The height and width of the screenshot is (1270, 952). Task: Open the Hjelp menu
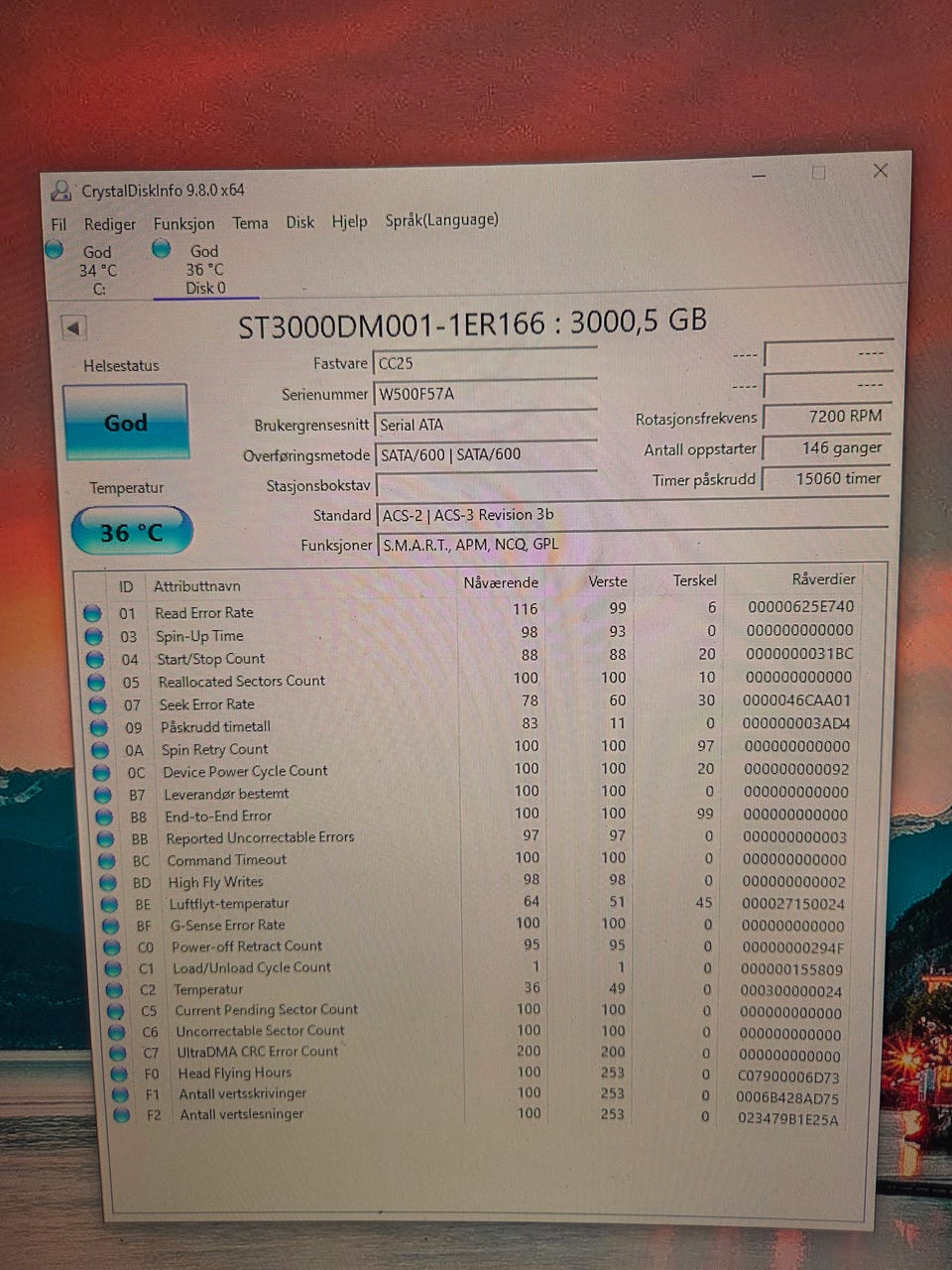[x=349, y=222]
